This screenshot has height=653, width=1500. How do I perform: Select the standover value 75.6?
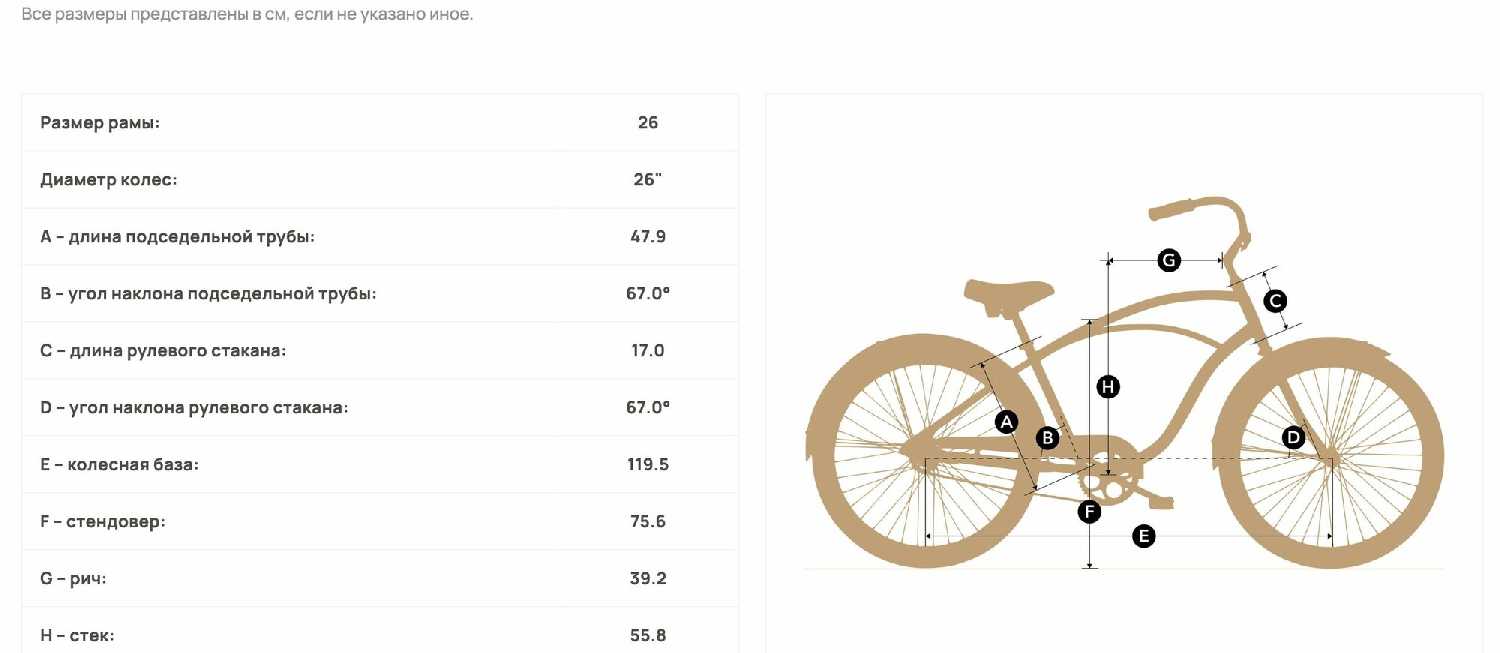click(x=648, y=522)
